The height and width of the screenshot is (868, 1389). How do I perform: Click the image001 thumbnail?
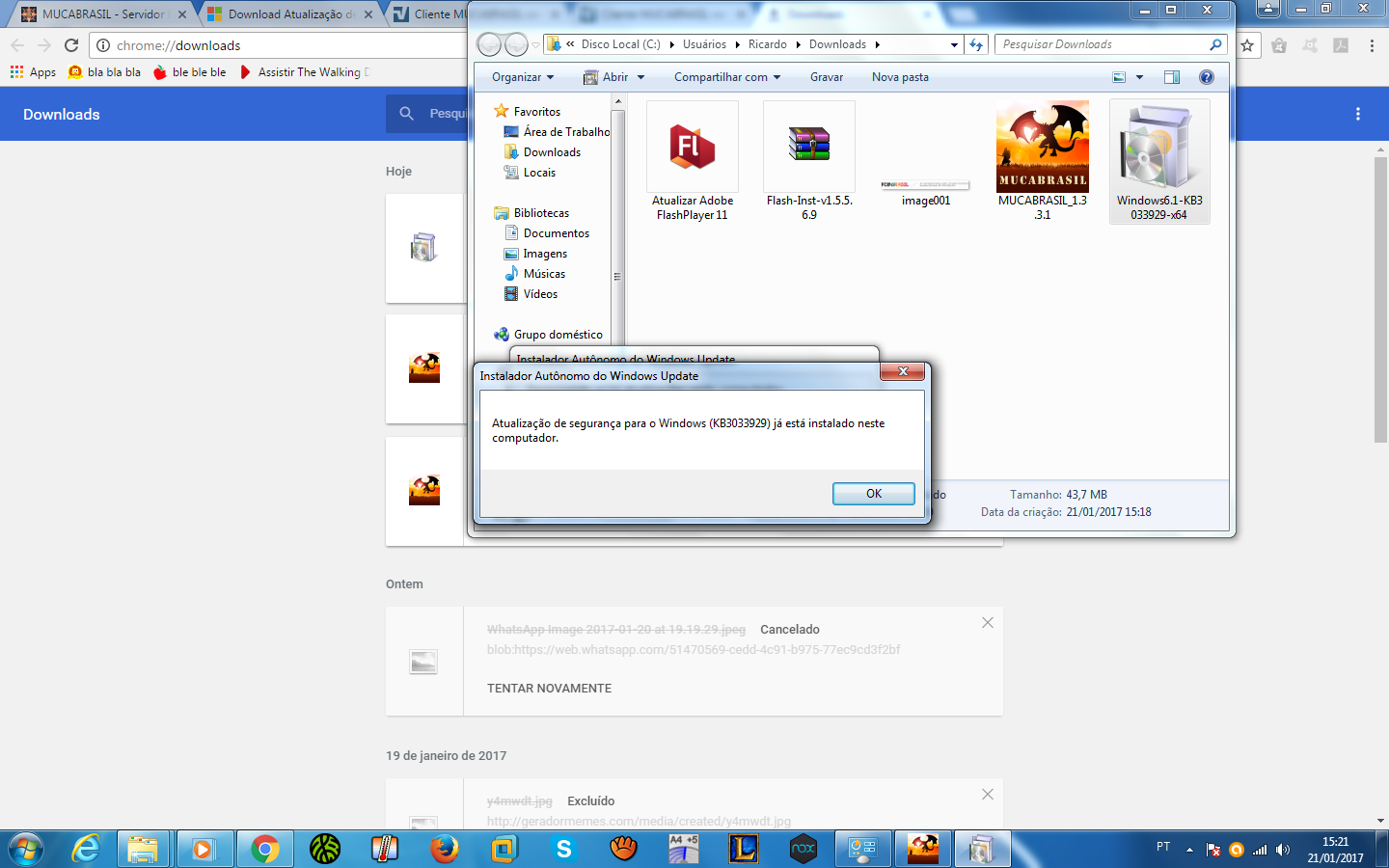(925, 184)
